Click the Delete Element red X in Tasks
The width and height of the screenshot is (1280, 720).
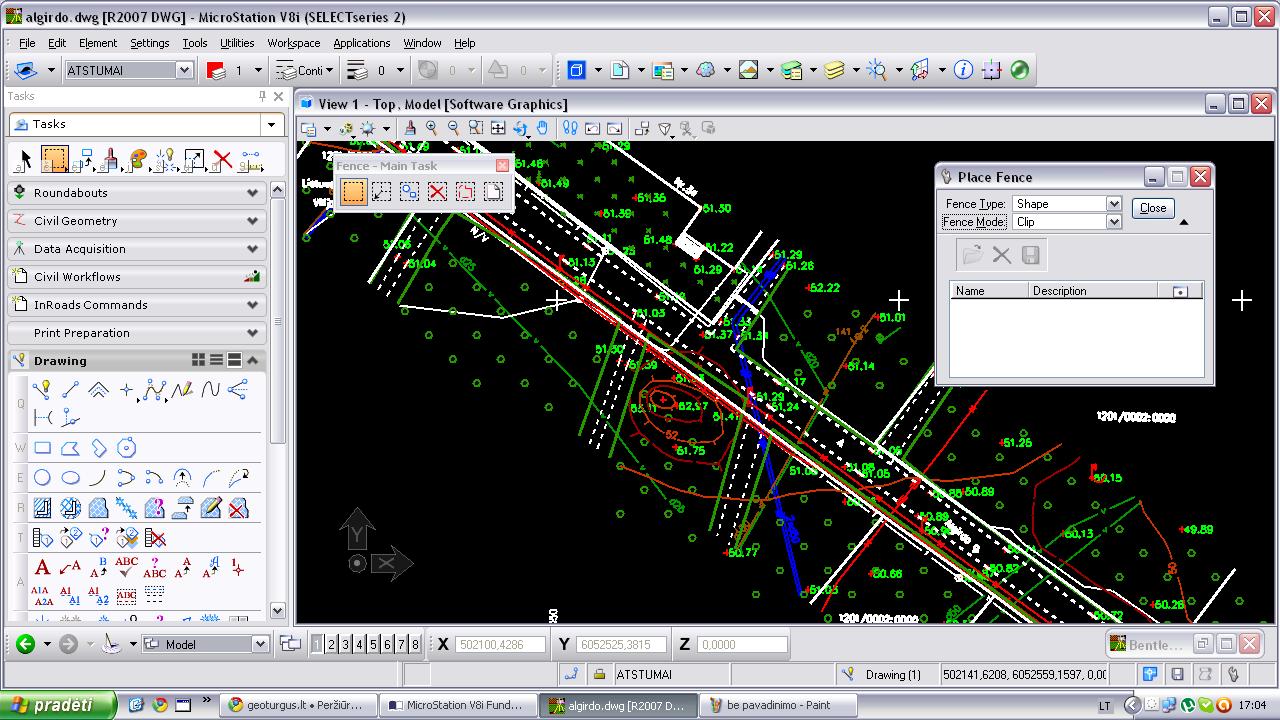(x=223, y=159)
